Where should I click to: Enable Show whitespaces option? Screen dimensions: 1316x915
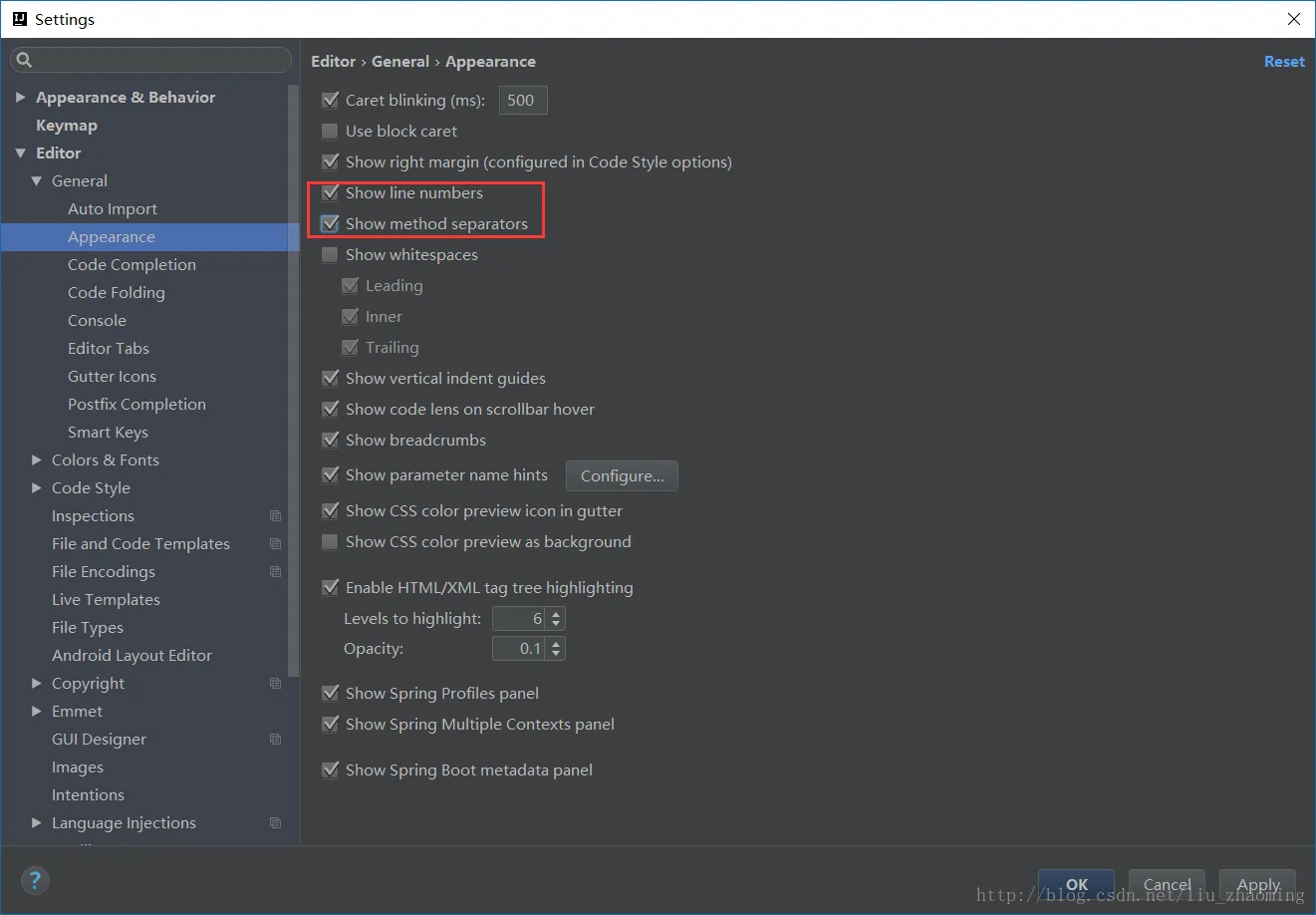tap(330, 254)
